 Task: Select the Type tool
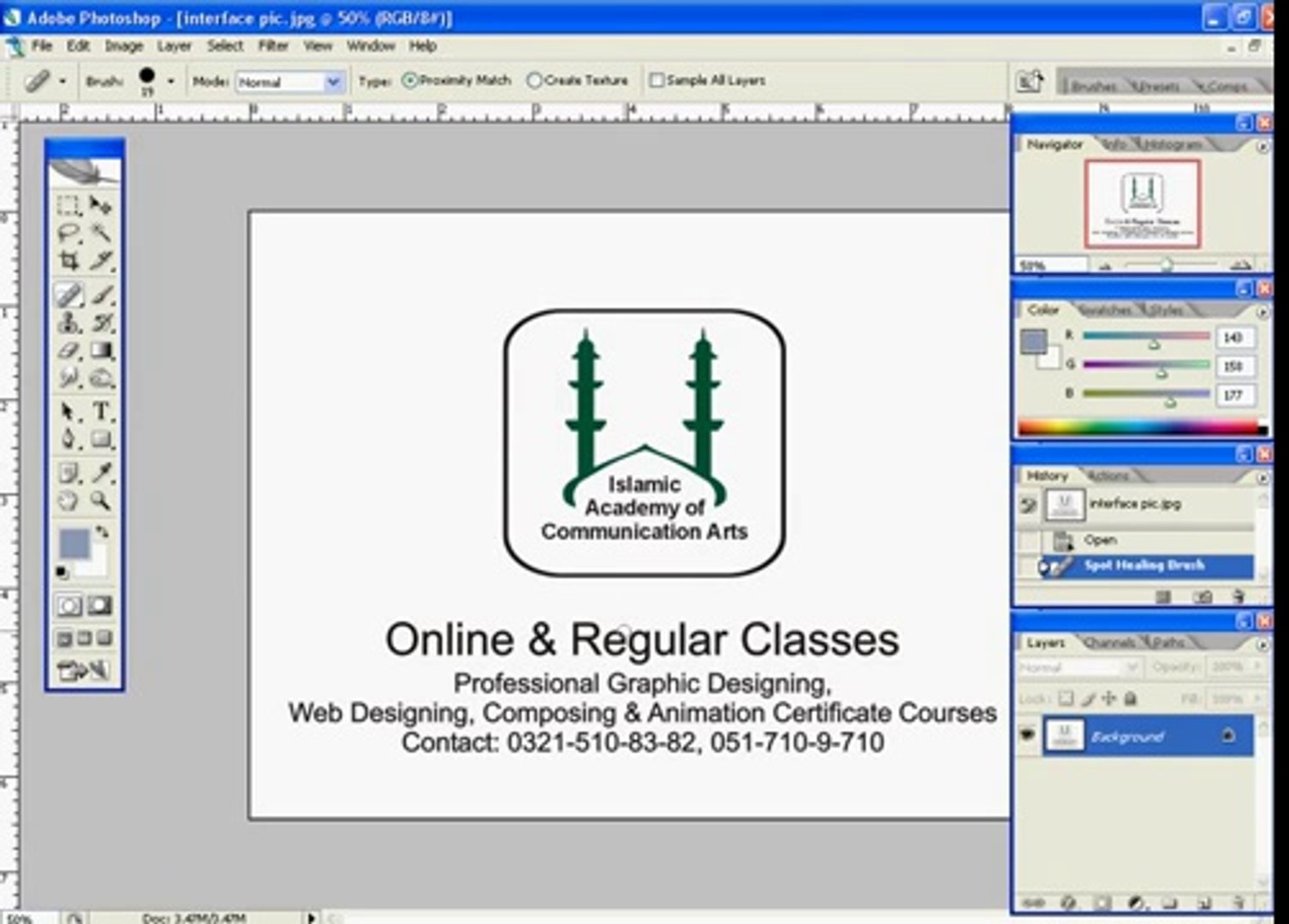coord(101,412)
